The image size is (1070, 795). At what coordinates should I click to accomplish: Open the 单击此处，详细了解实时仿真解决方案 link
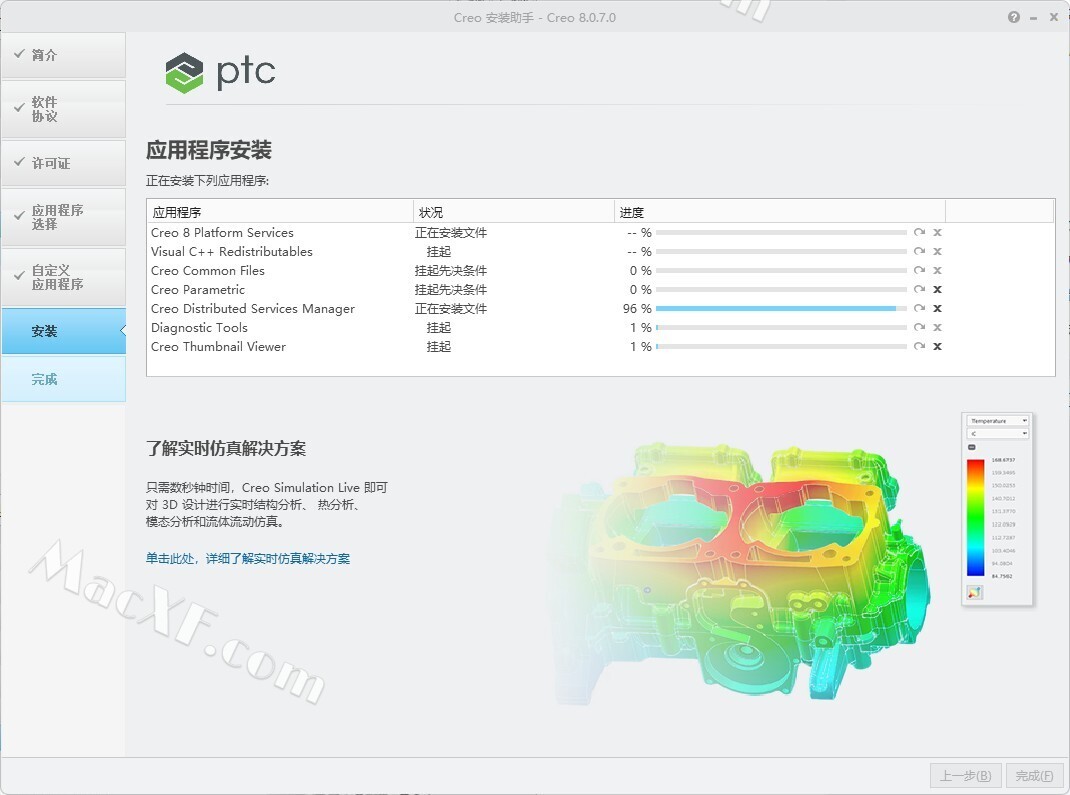[248, 559]
